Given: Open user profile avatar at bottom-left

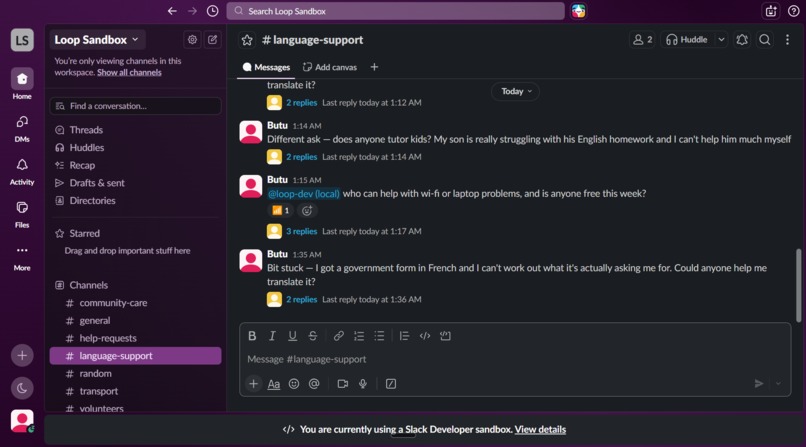Looking at the screenshot, I should pos(22,421).
